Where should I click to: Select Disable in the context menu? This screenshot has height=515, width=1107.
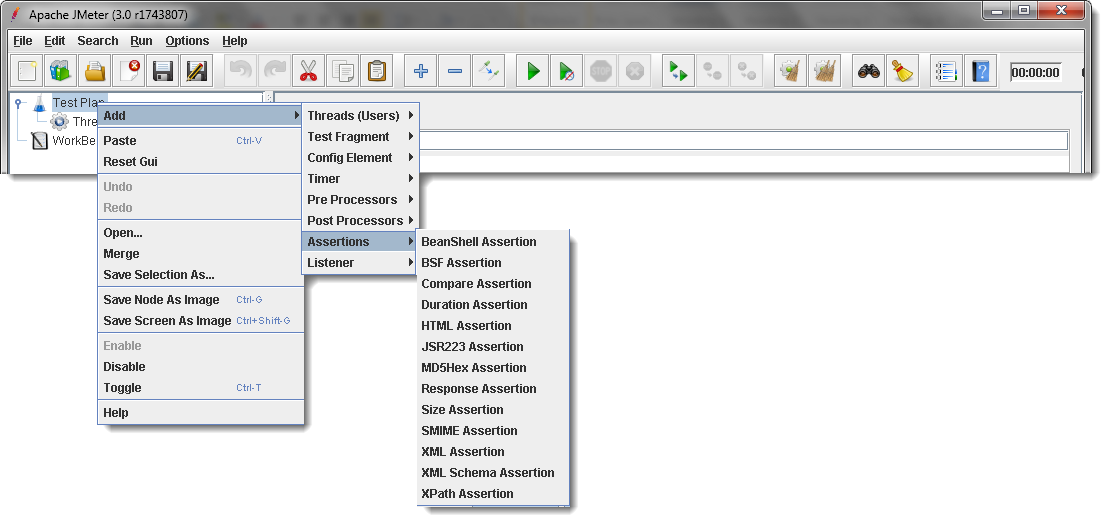pos(201,367)
